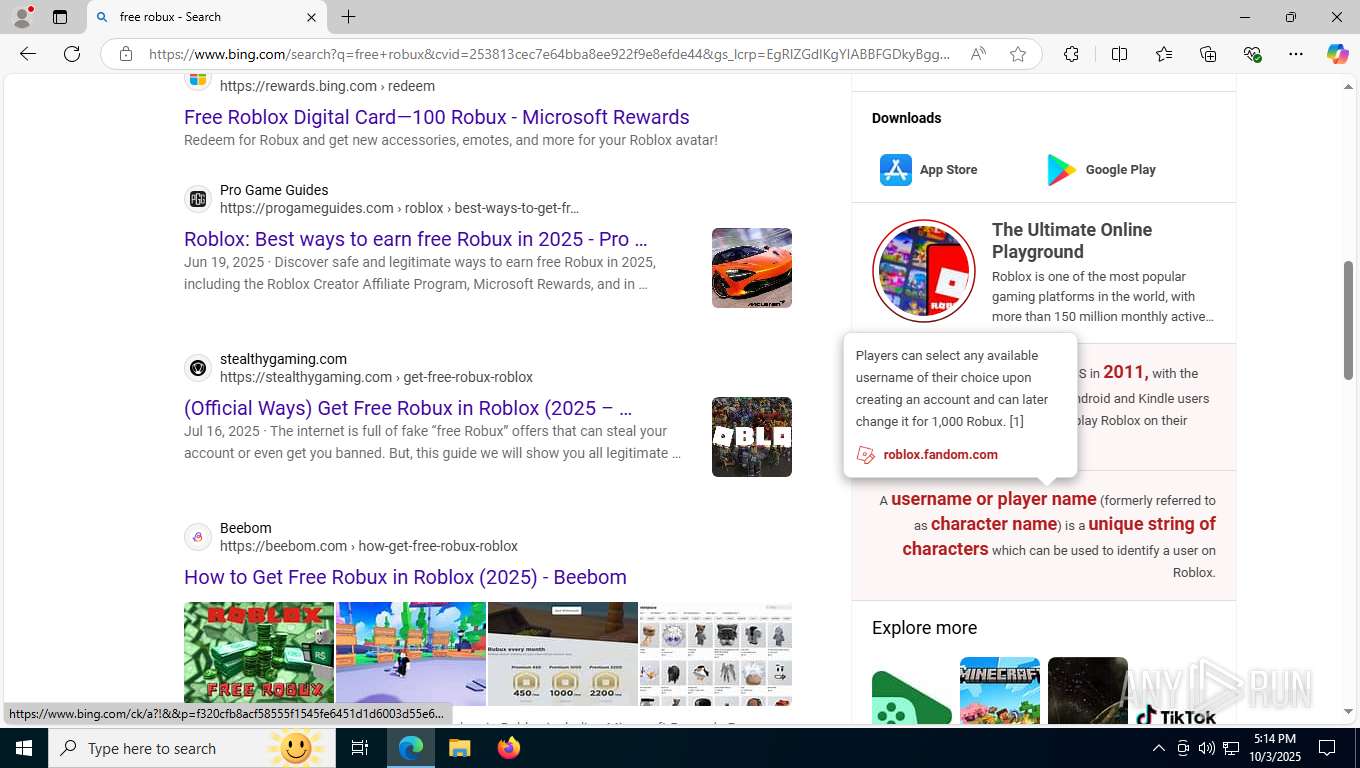Click the orange car thumbnail for Pro Game Guides
This screenshot has height=768, width=1360.
click(752, 268)
